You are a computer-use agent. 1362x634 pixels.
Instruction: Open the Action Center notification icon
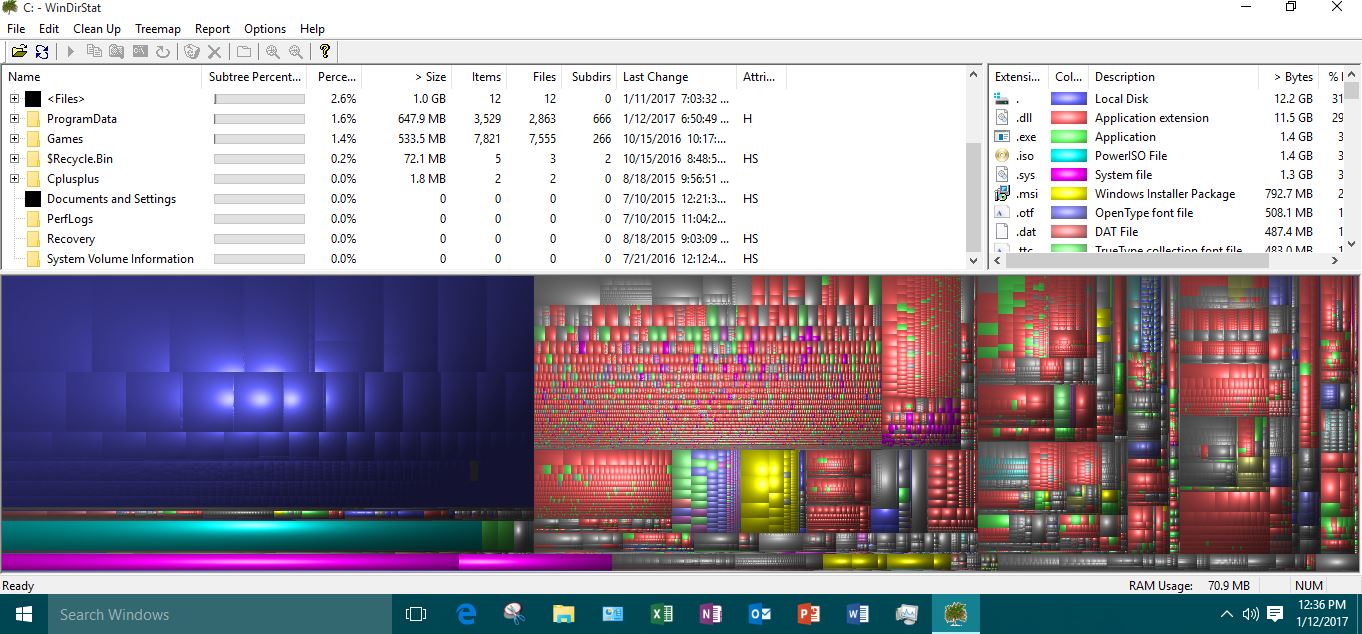(x=1275, y=614)
